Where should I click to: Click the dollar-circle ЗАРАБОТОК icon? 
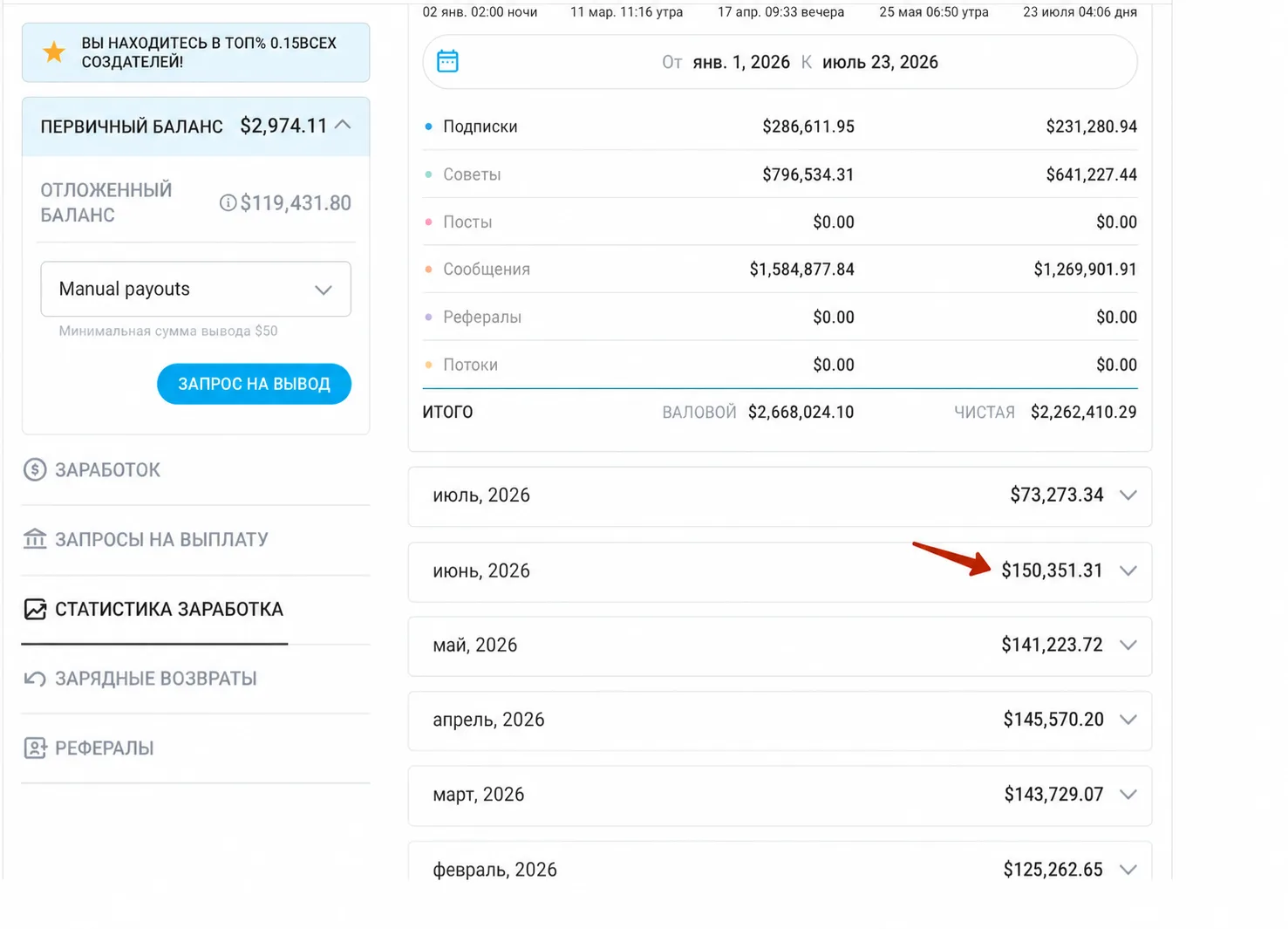(x=35, y=470)
